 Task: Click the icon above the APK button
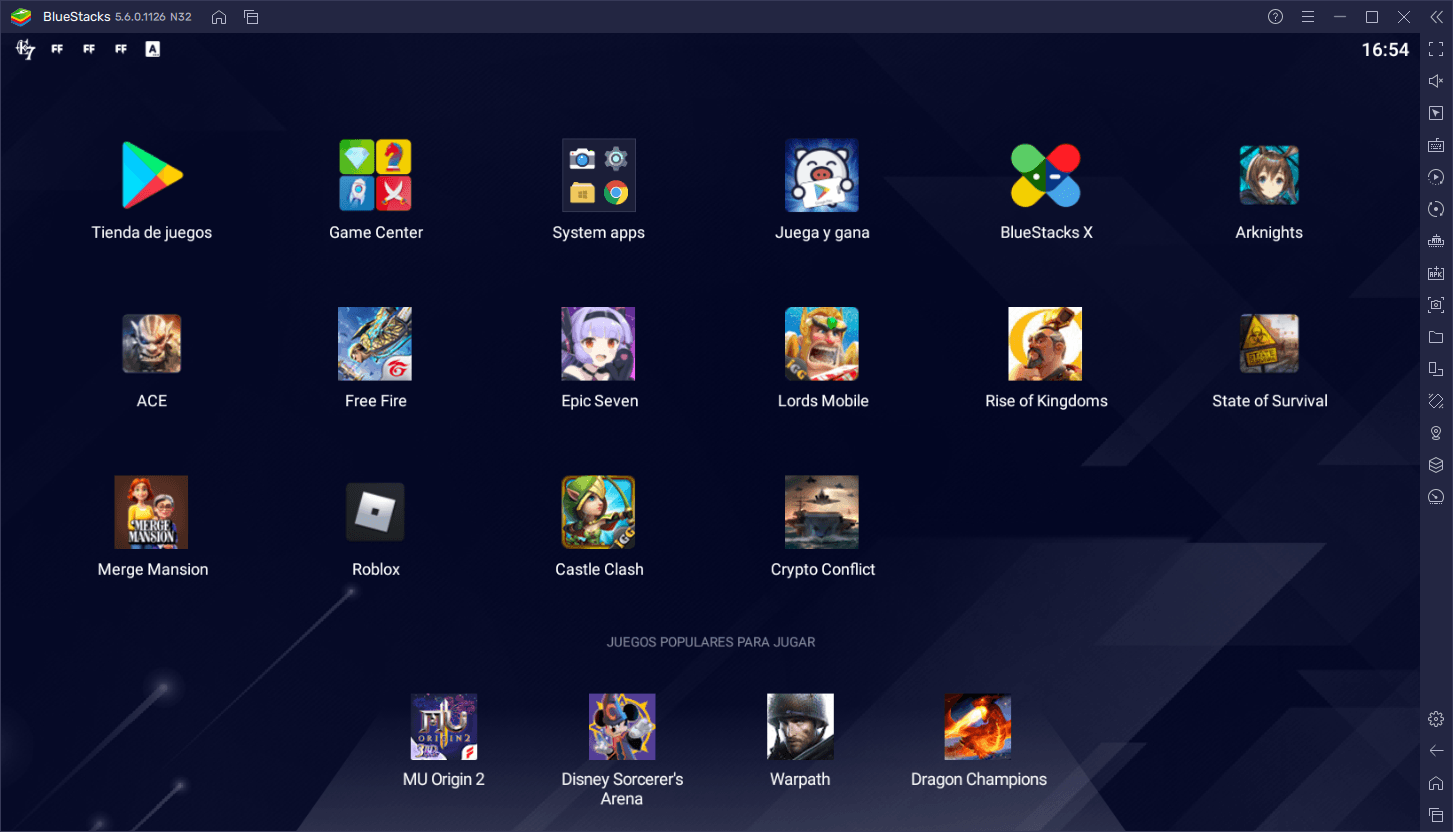point(1436,241)
